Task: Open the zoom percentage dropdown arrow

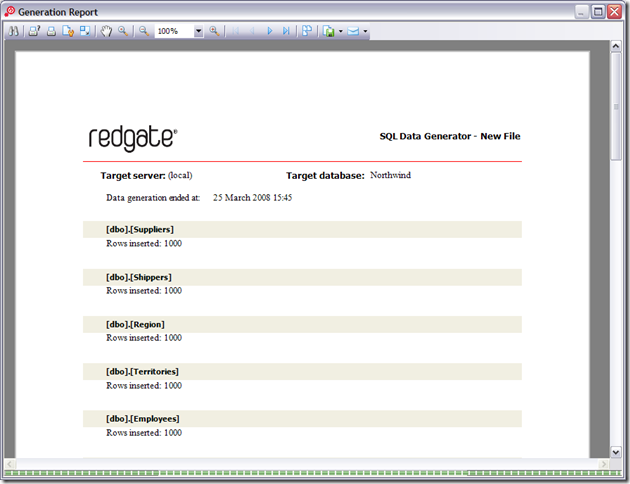Action: pyautogui.click(x=198, y=31)
